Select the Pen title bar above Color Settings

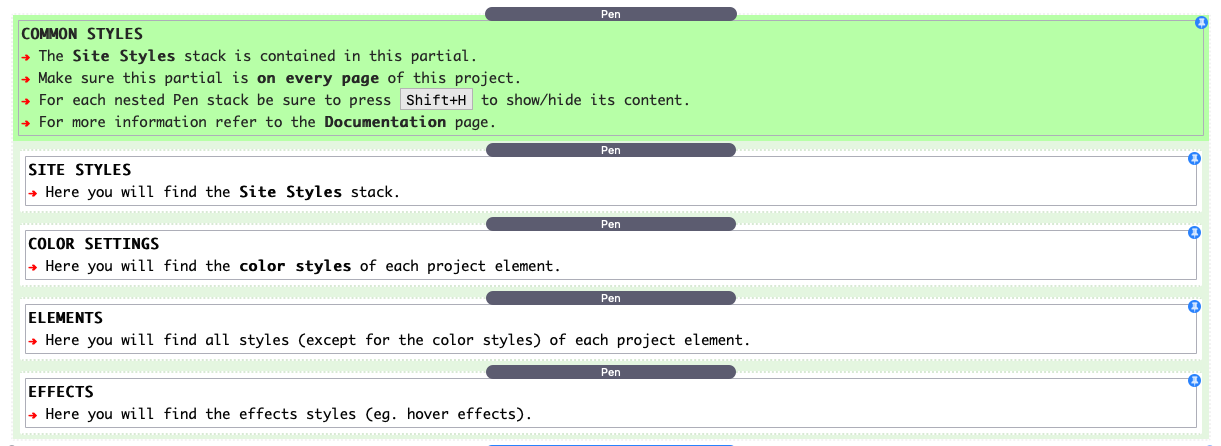[x=610, y=224]
